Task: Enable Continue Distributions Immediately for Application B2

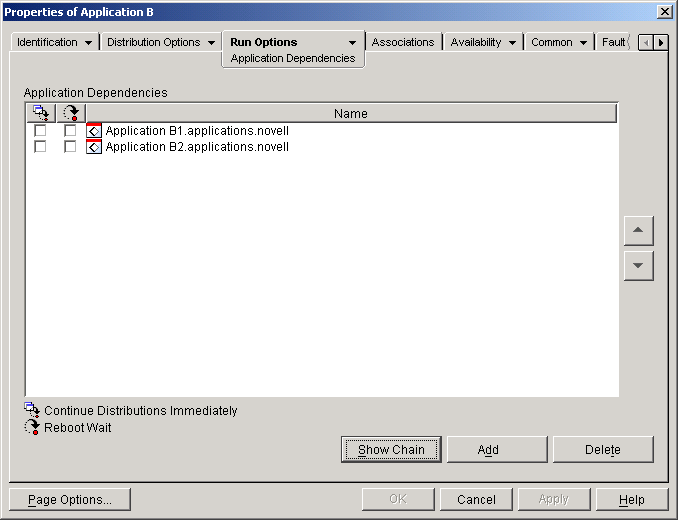Action: pos(40,147)
